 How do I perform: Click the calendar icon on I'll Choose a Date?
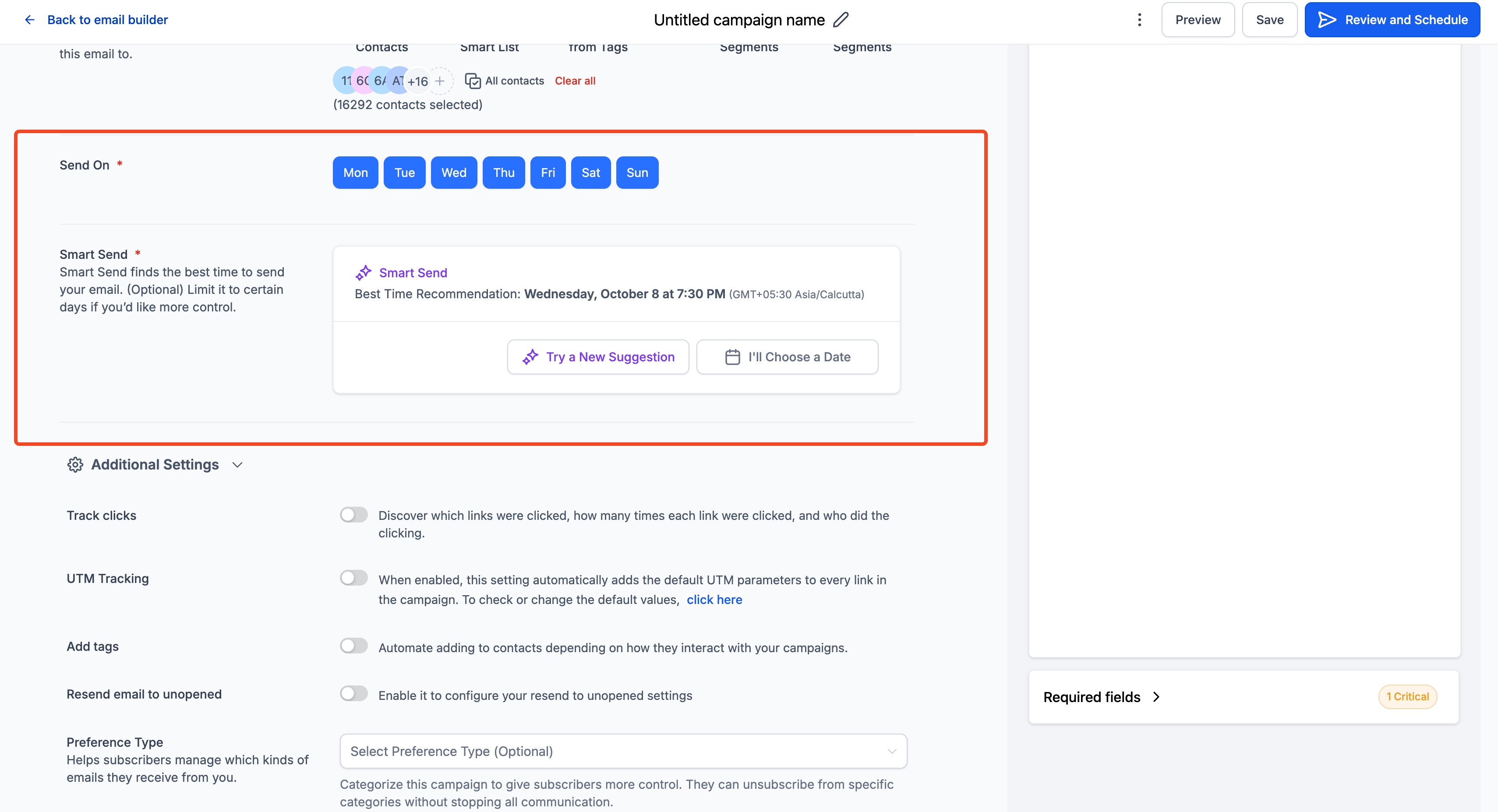[x=733, y=357]
